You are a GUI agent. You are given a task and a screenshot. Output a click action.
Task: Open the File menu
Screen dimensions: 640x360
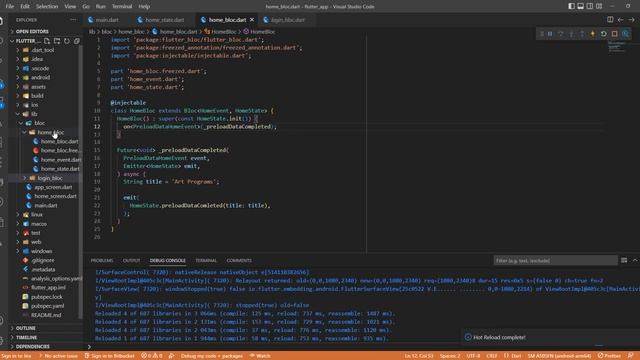coord(10,6)
